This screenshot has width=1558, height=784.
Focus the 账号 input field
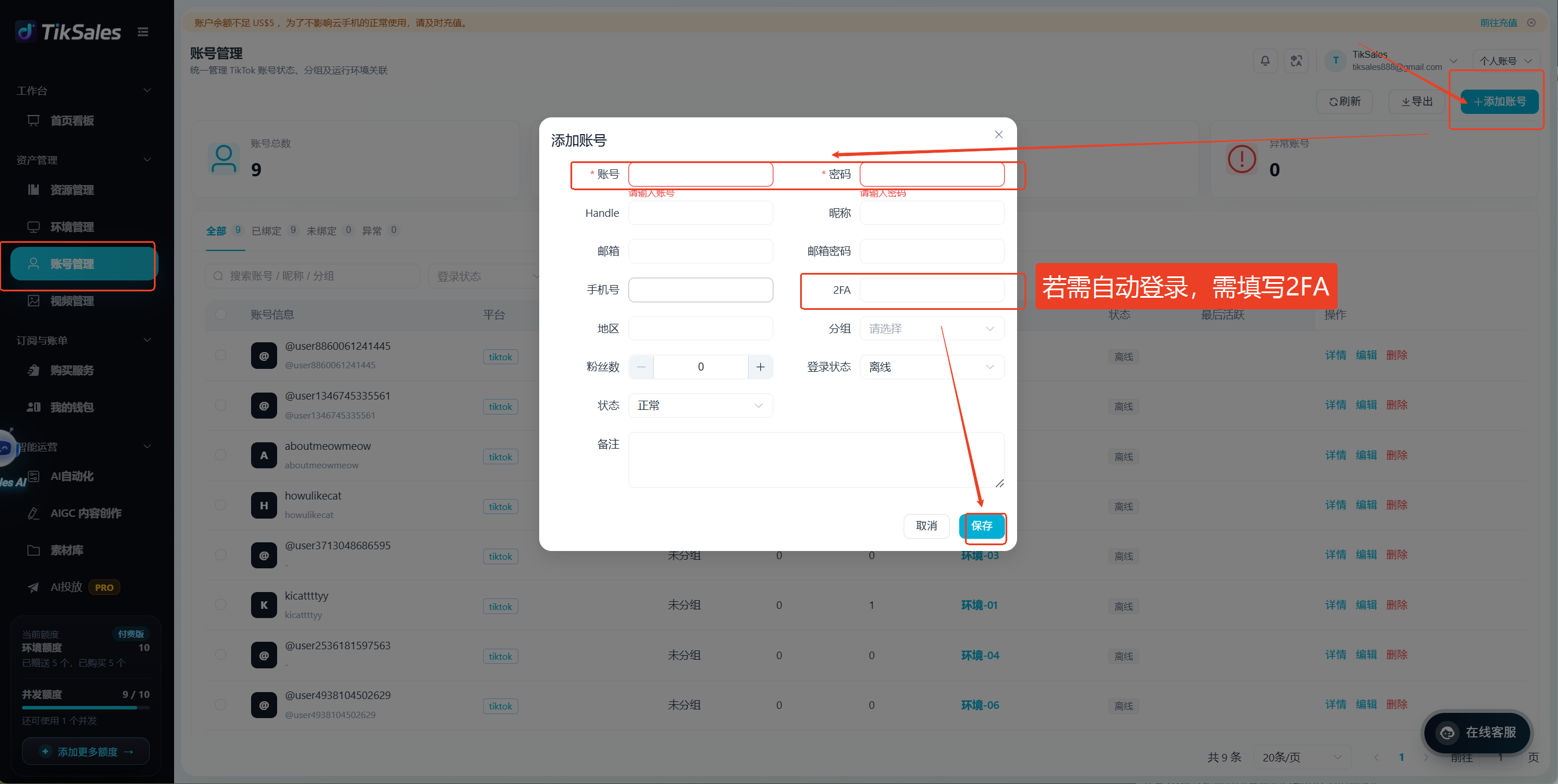click(x=701, y=174)
